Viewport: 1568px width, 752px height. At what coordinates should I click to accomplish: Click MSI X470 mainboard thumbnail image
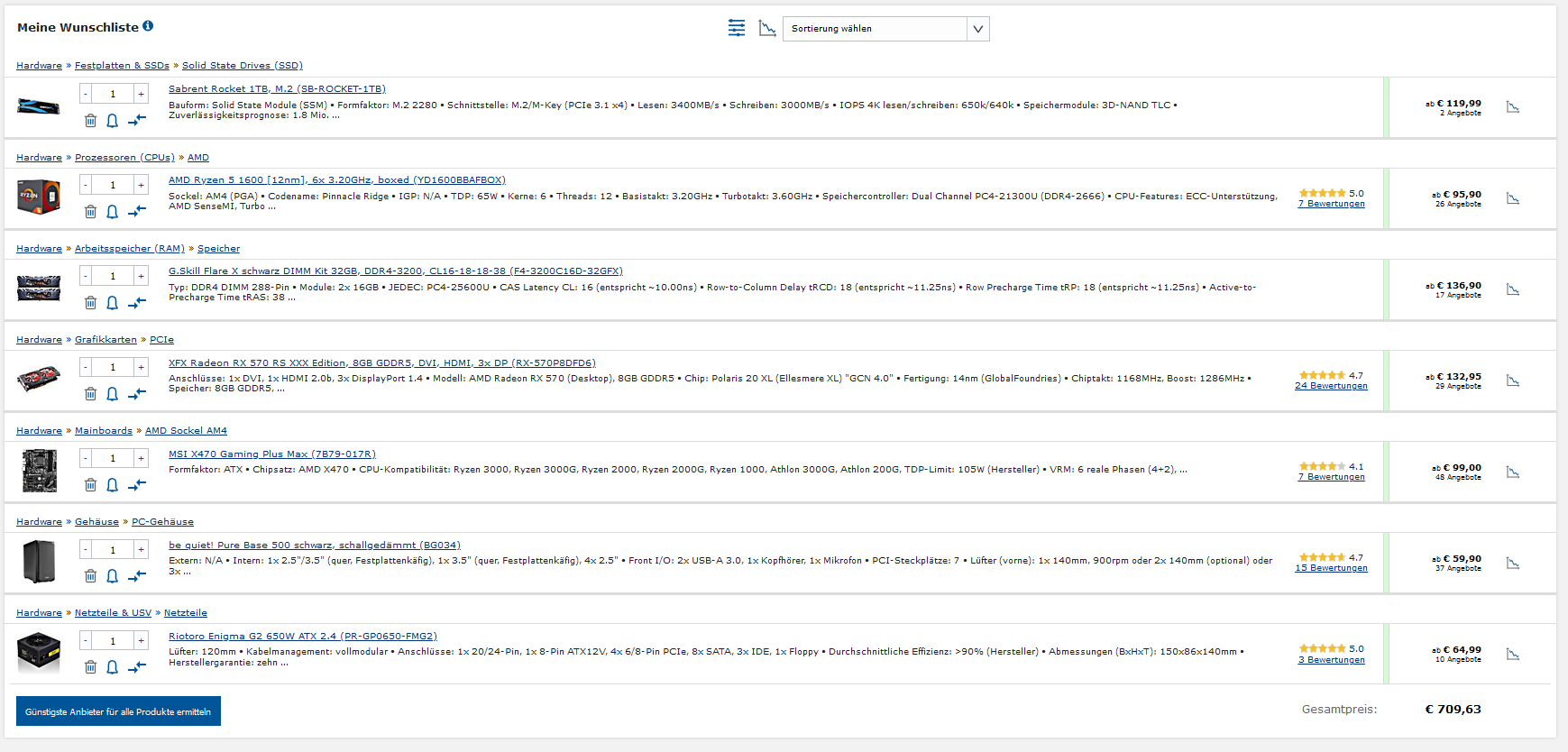click(x=39, y=471)
